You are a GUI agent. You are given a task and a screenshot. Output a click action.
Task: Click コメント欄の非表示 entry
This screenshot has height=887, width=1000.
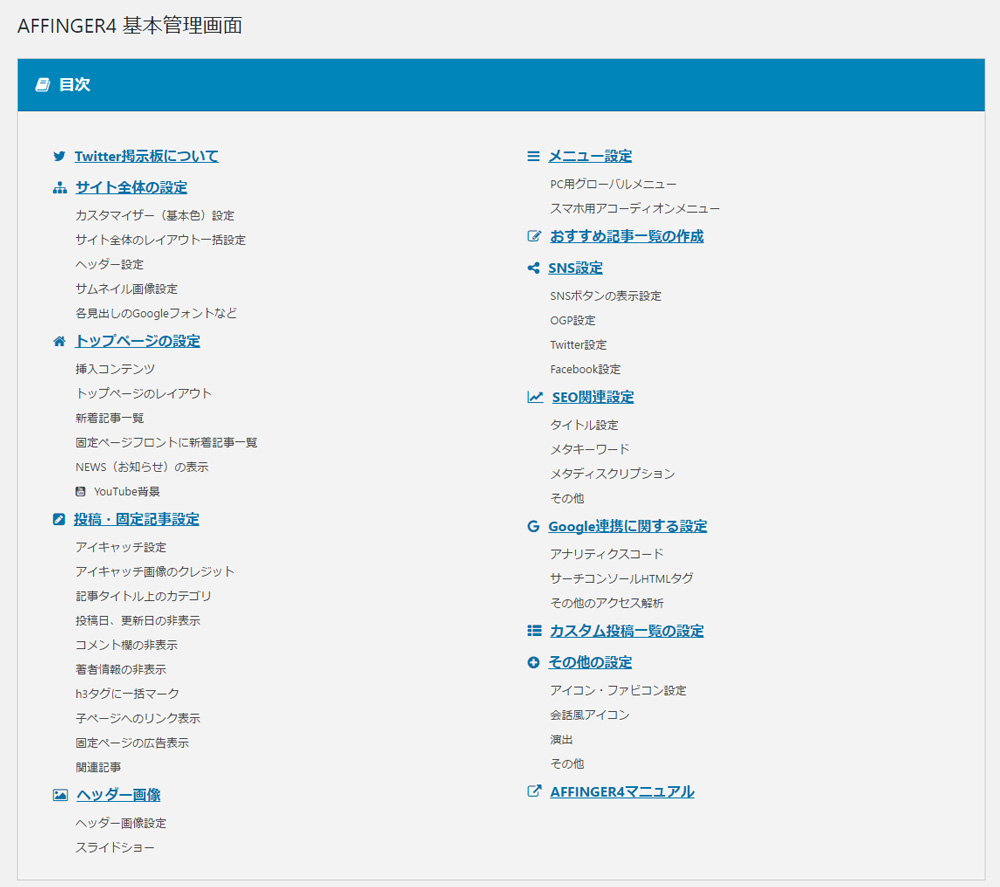pyautogui.click(x=126, y=645)
